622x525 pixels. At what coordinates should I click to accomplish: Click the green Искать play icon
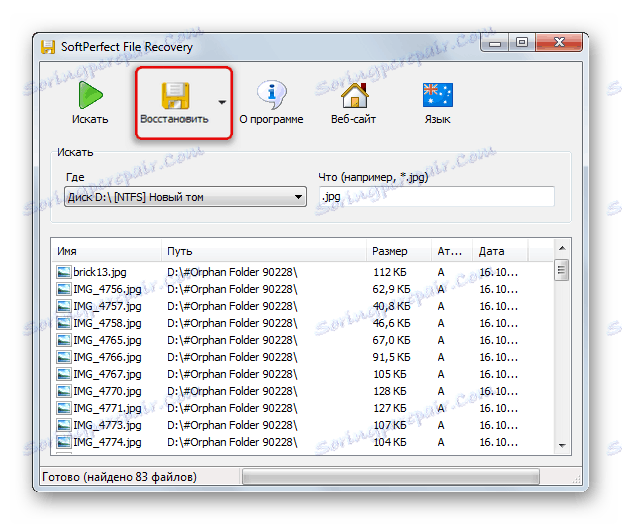[90, 95]
